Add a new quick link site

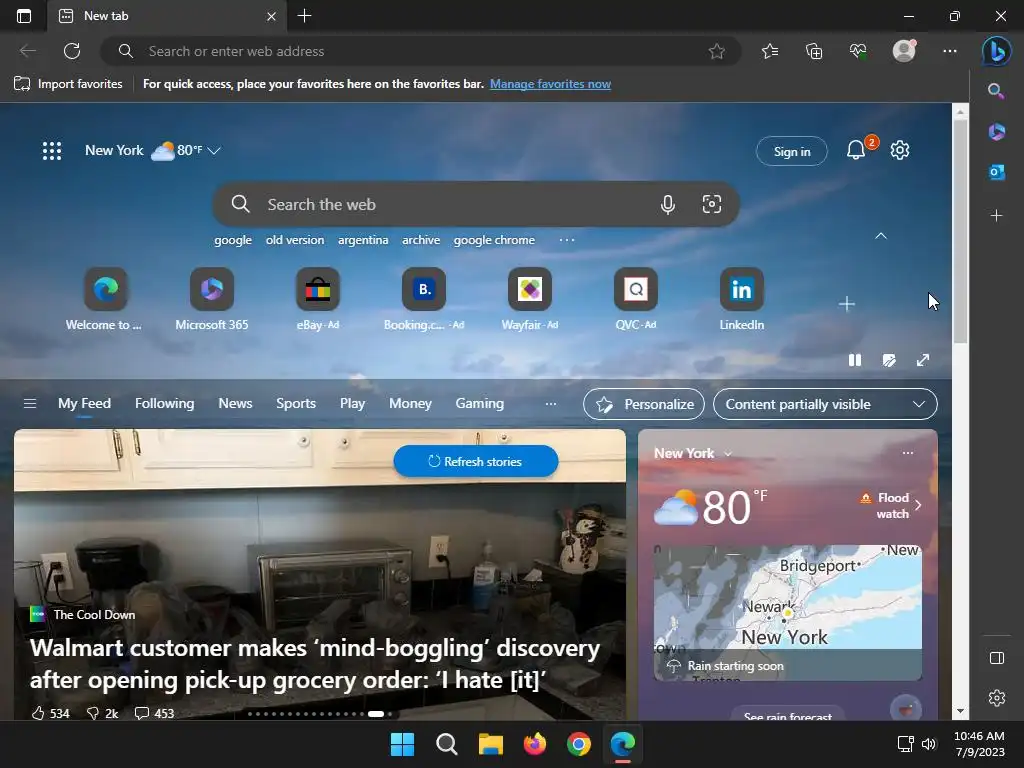click(x=846, y=304)
